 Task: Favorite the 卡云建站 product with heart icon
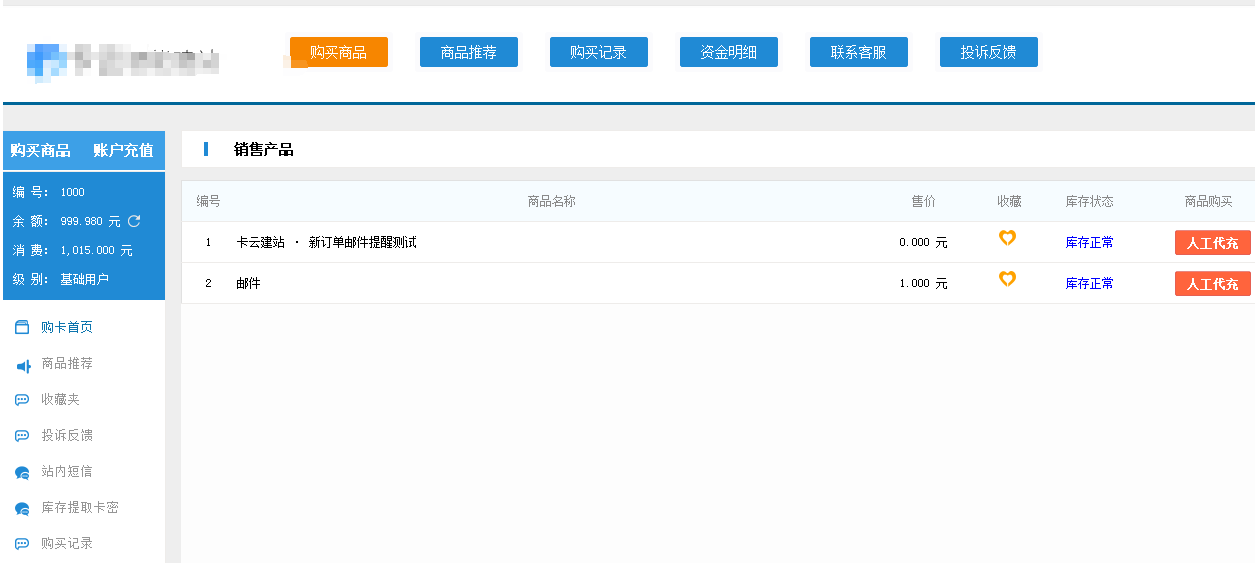click(x=1007, y=238)
